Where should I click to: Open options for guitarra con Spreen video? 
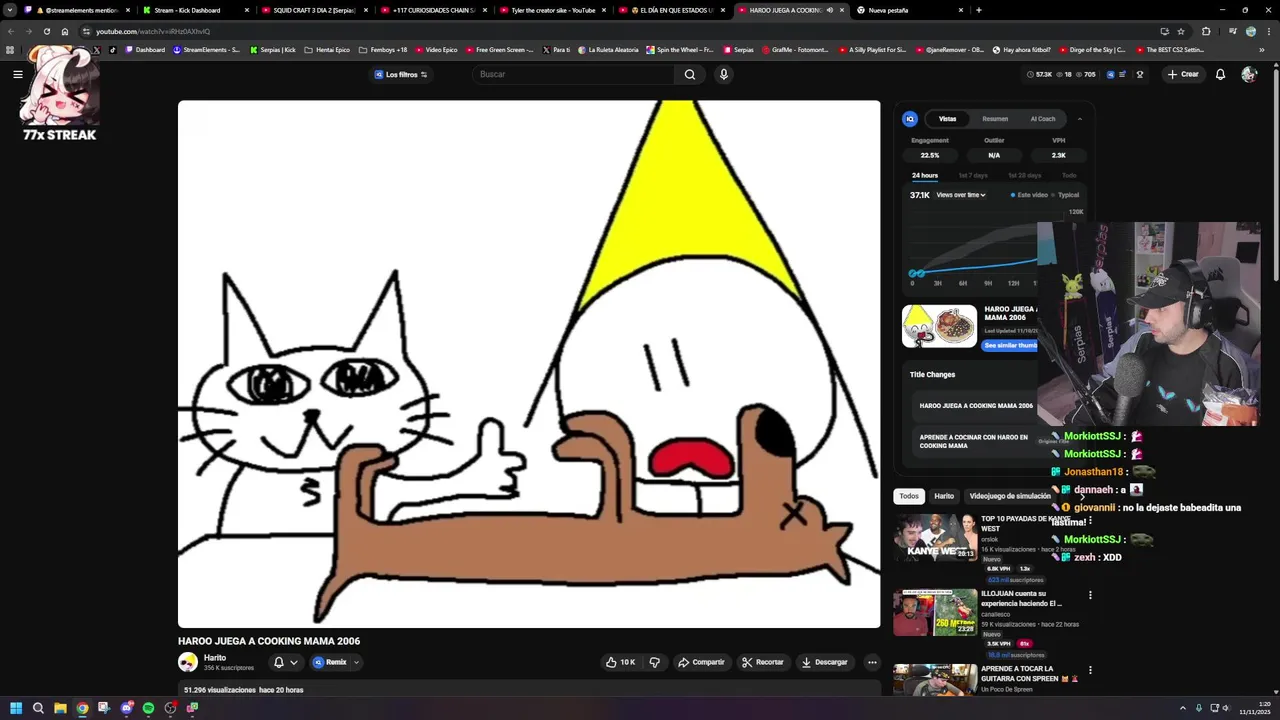(x=1090, y=670)
